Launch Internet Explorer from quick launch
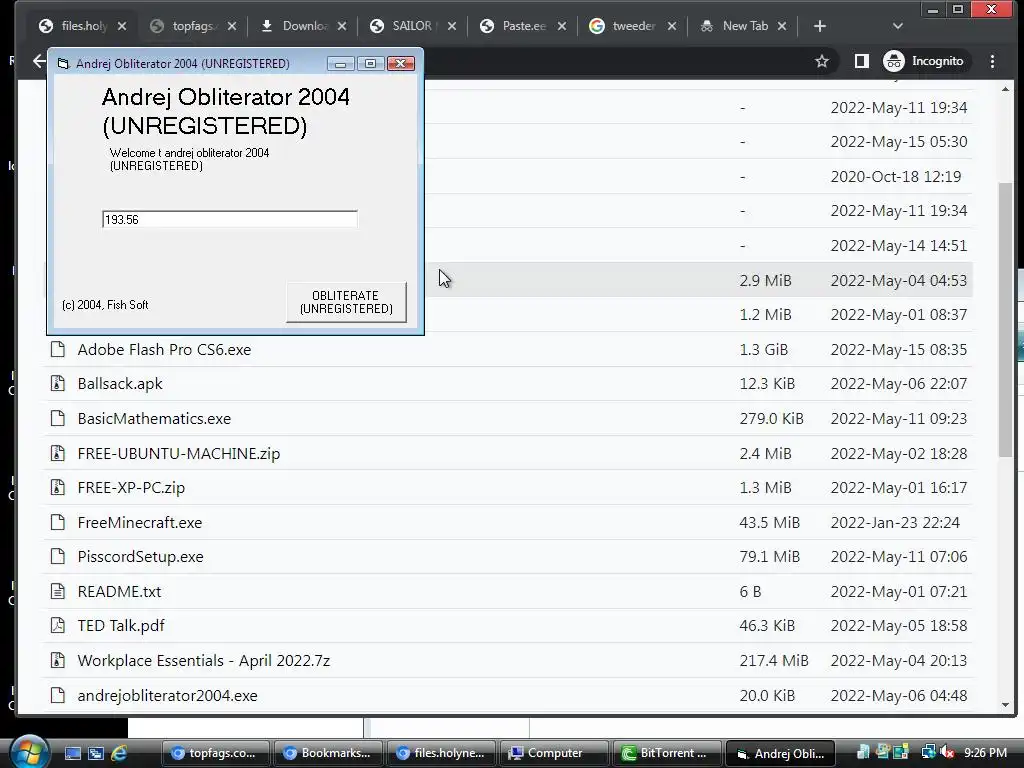 [119, 753]
